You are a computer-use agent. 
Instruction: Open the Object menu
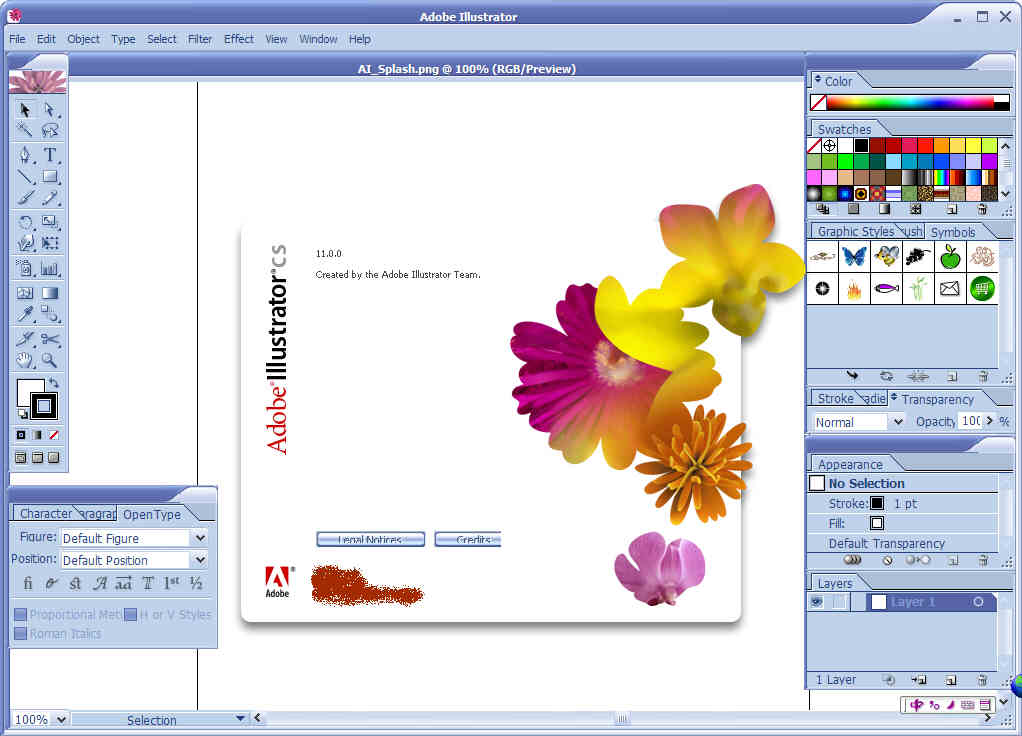[83, 39]
